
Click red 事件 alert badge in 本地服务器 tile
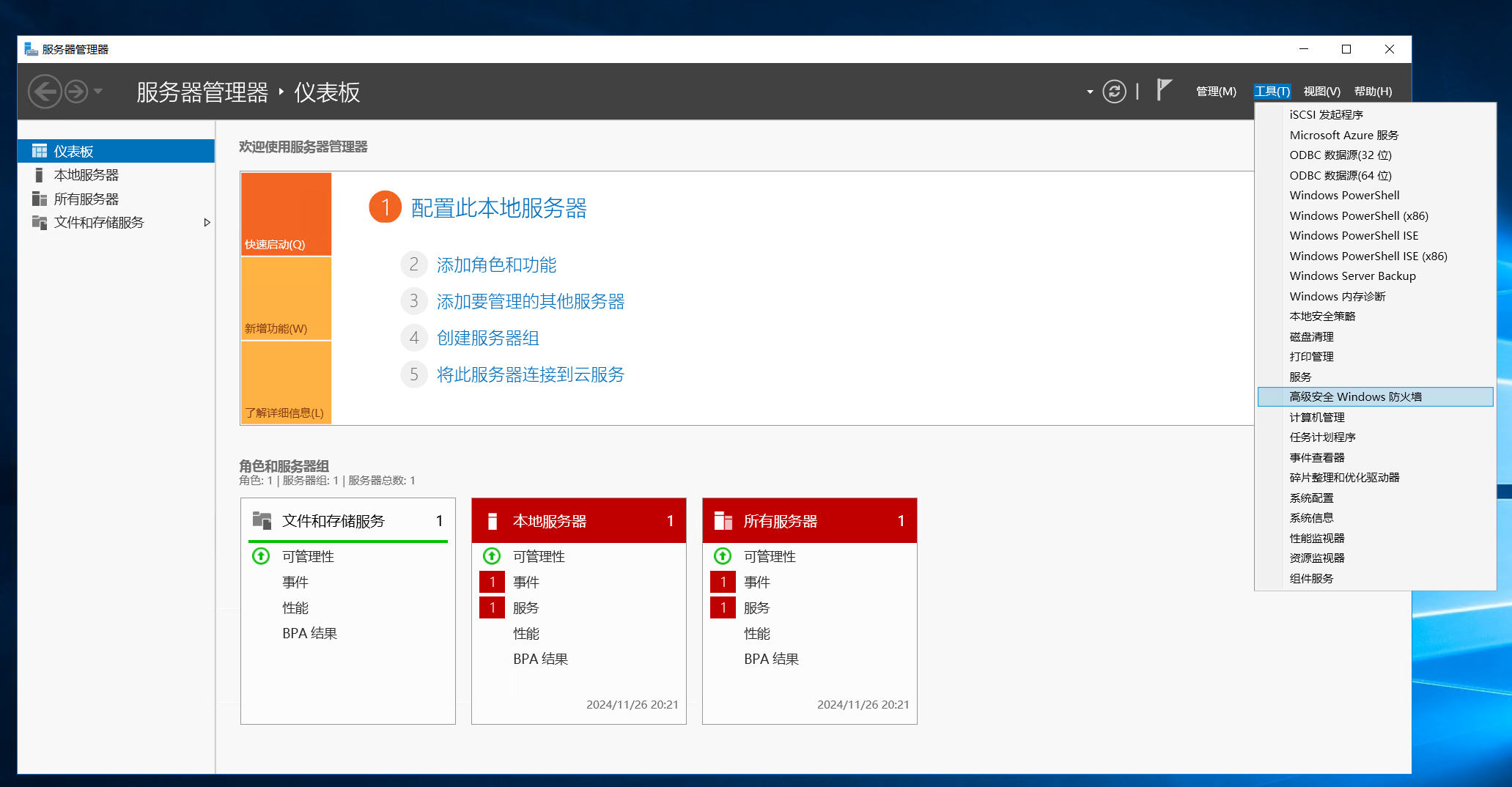click(492, 582)
